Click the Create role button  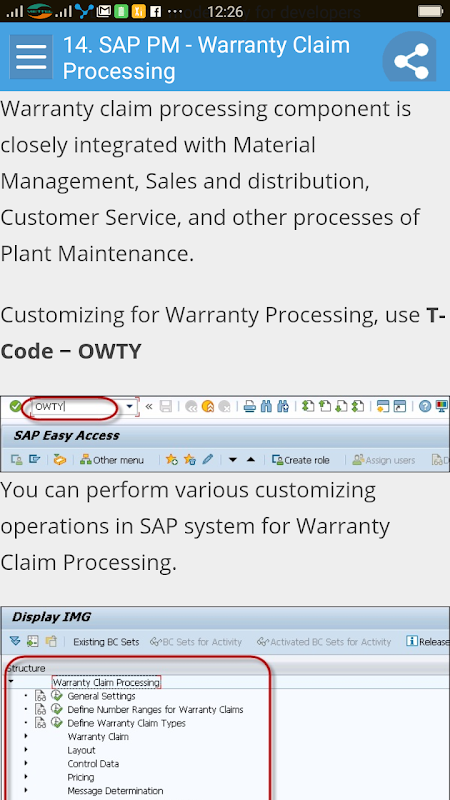(x=301, y=460)
